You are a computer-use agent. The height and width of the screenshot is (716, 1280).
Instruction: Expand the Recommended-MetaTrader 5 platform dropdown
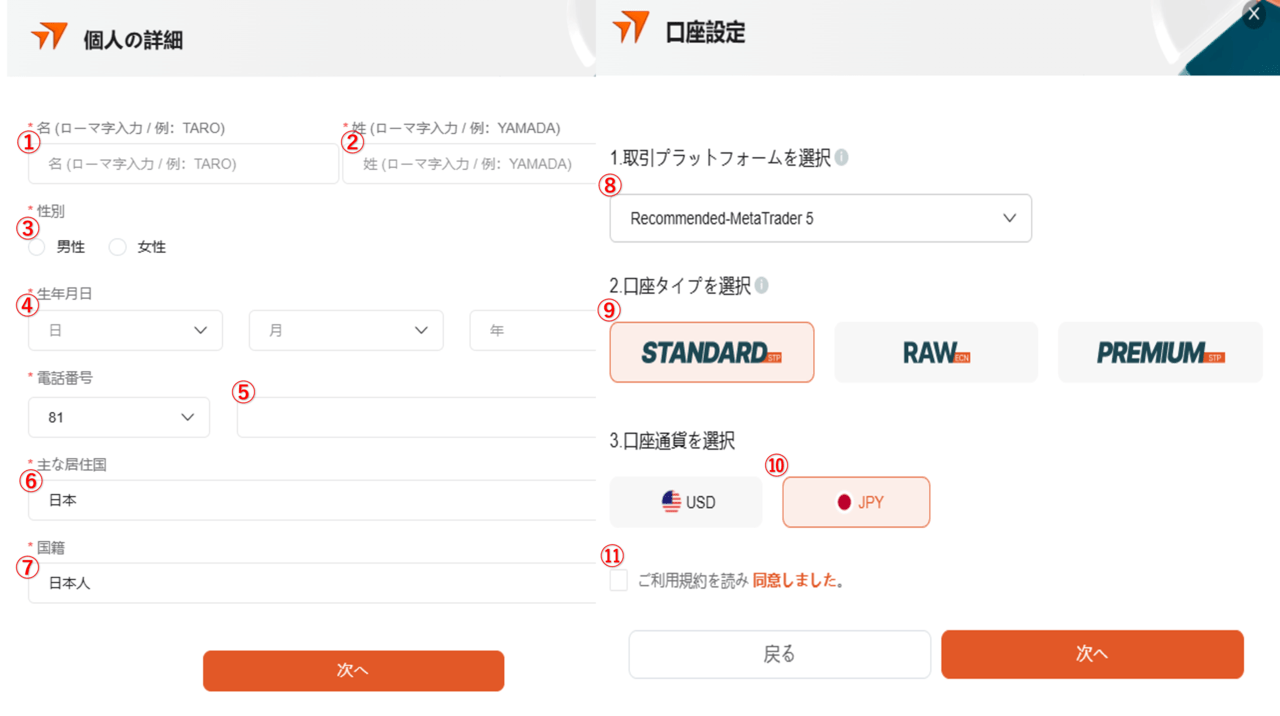pyautogui.click(x=821, y=218)
